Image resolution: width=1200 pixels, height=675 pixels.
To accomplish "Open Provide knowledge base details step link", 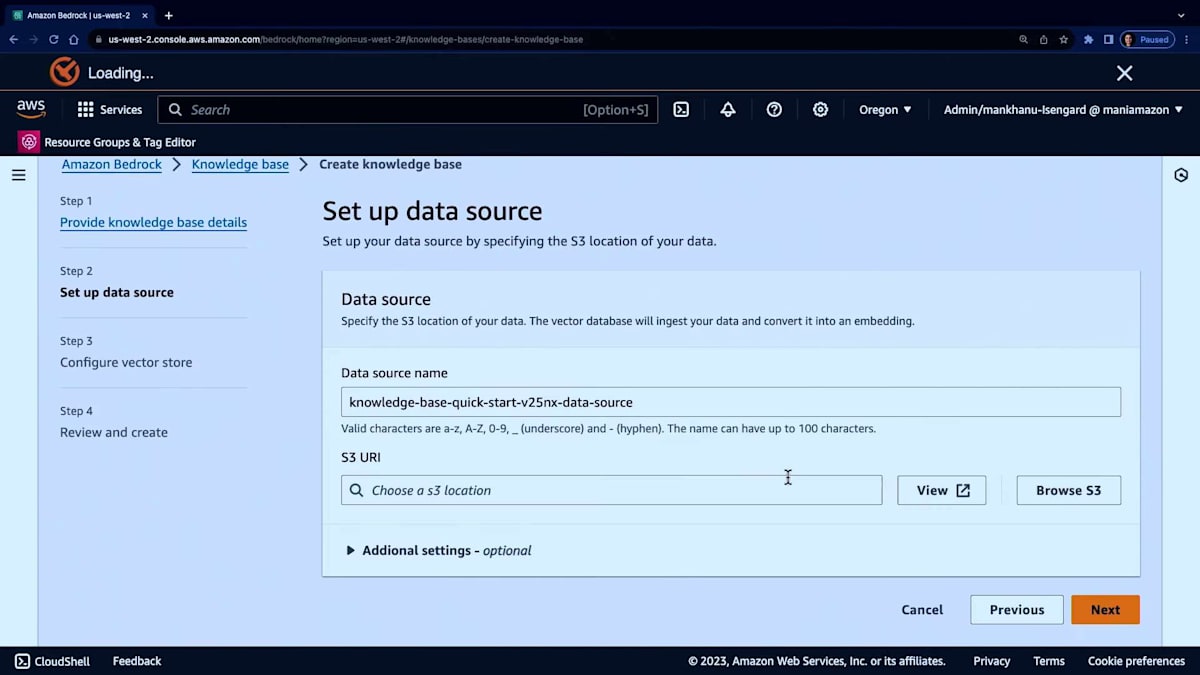I will point(153,222).
